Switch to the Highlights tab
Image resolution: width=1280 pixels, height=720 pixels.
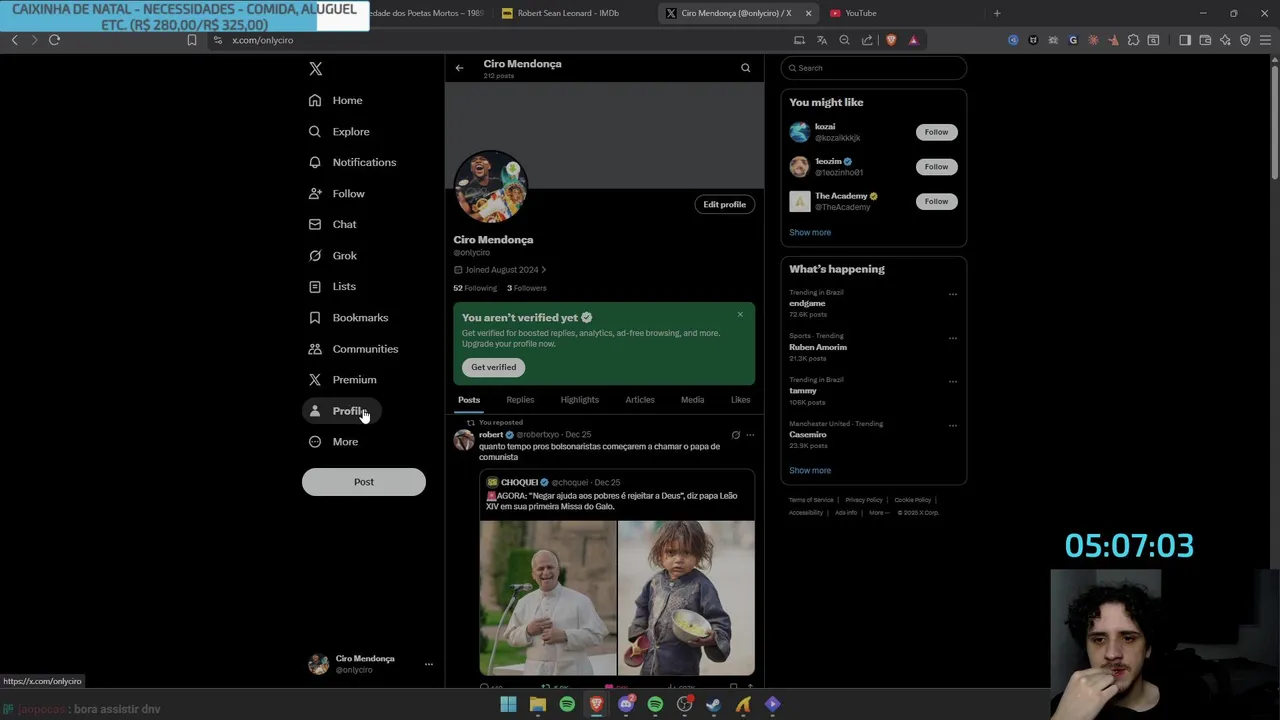coord(580,400)
